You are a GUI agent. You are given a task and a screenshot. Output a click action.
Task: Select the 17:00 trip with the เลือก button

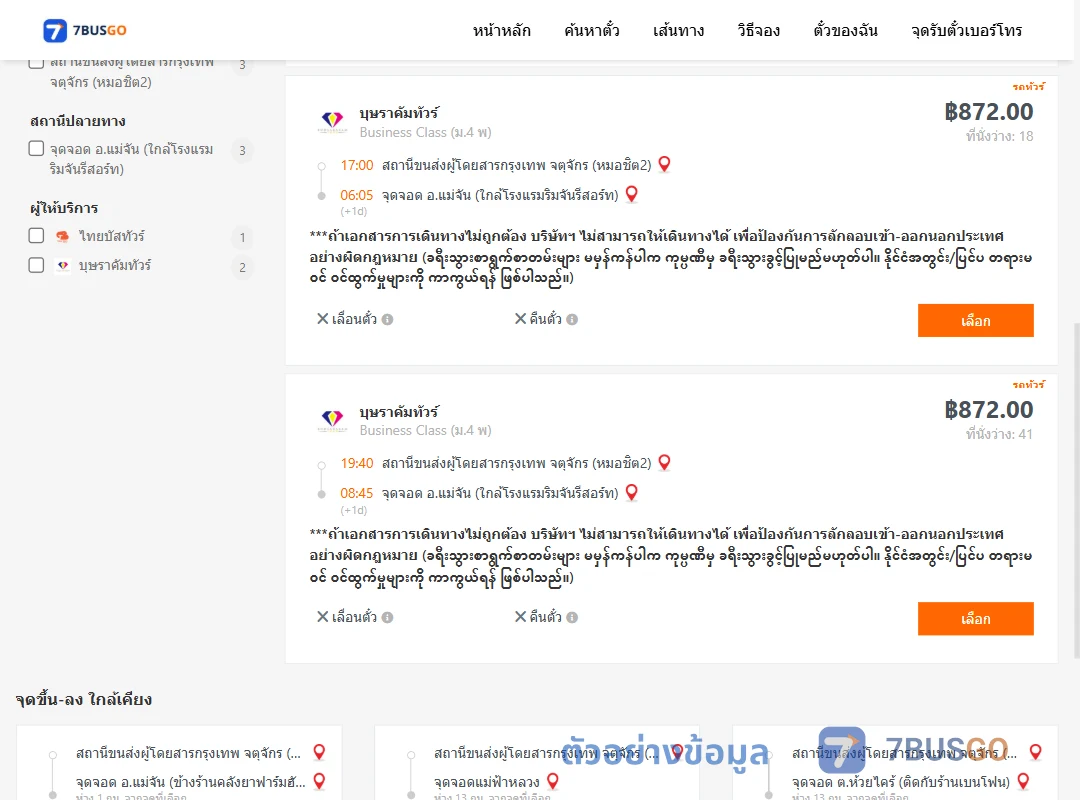[x=975, y=320]
